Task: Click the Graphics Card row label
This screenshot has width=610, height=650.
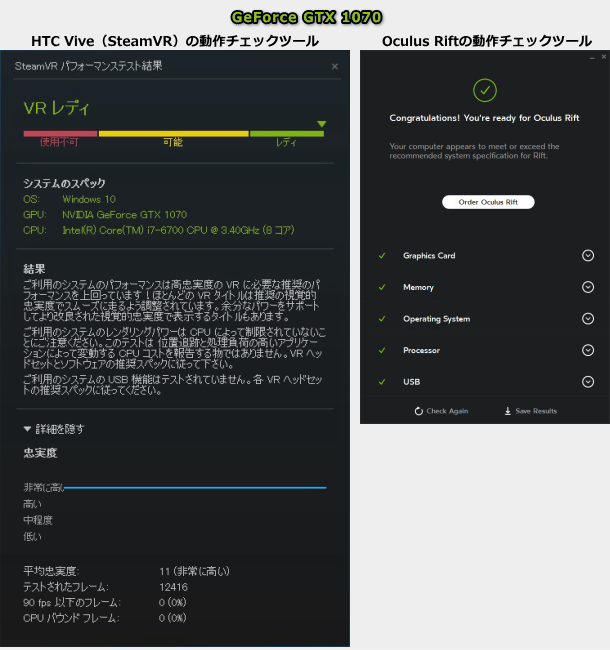Action: [429, 256]
